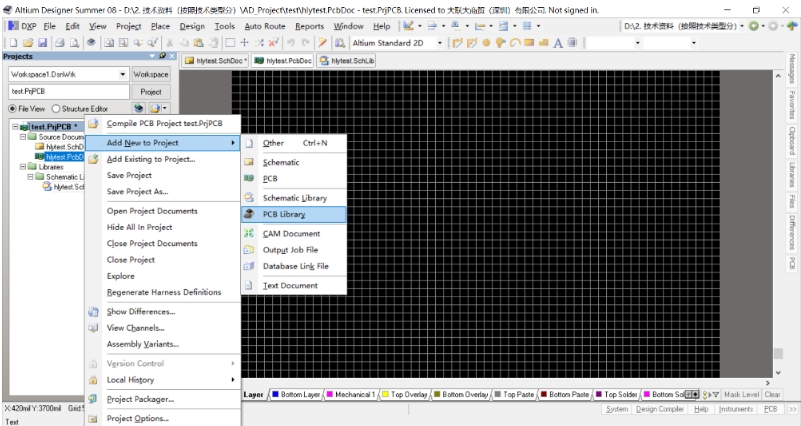Select the Top Paste layer tab
The image size is (801, 426).
[x=514, y=394]
